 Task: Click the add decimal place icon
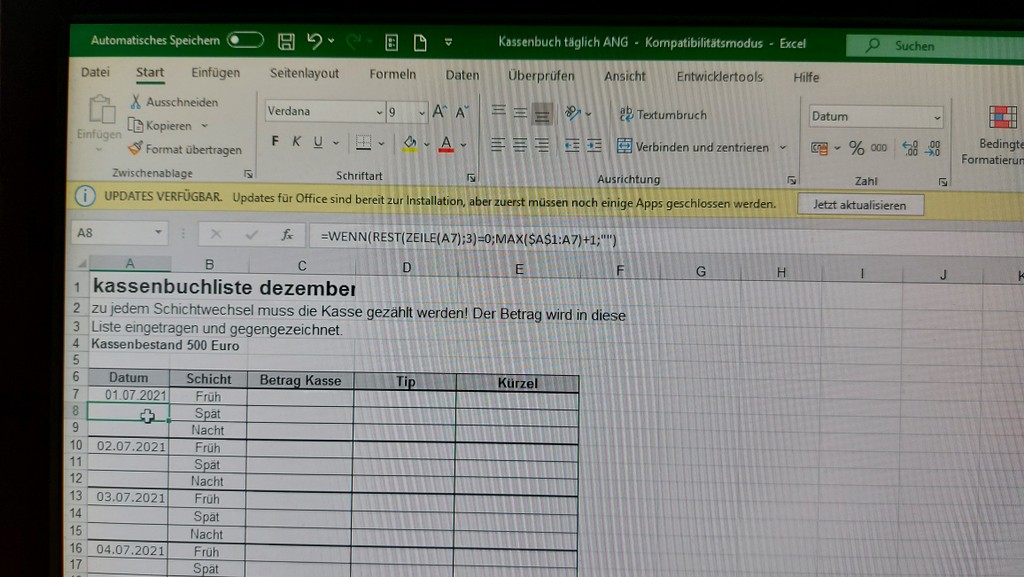[x=910, y=149]
